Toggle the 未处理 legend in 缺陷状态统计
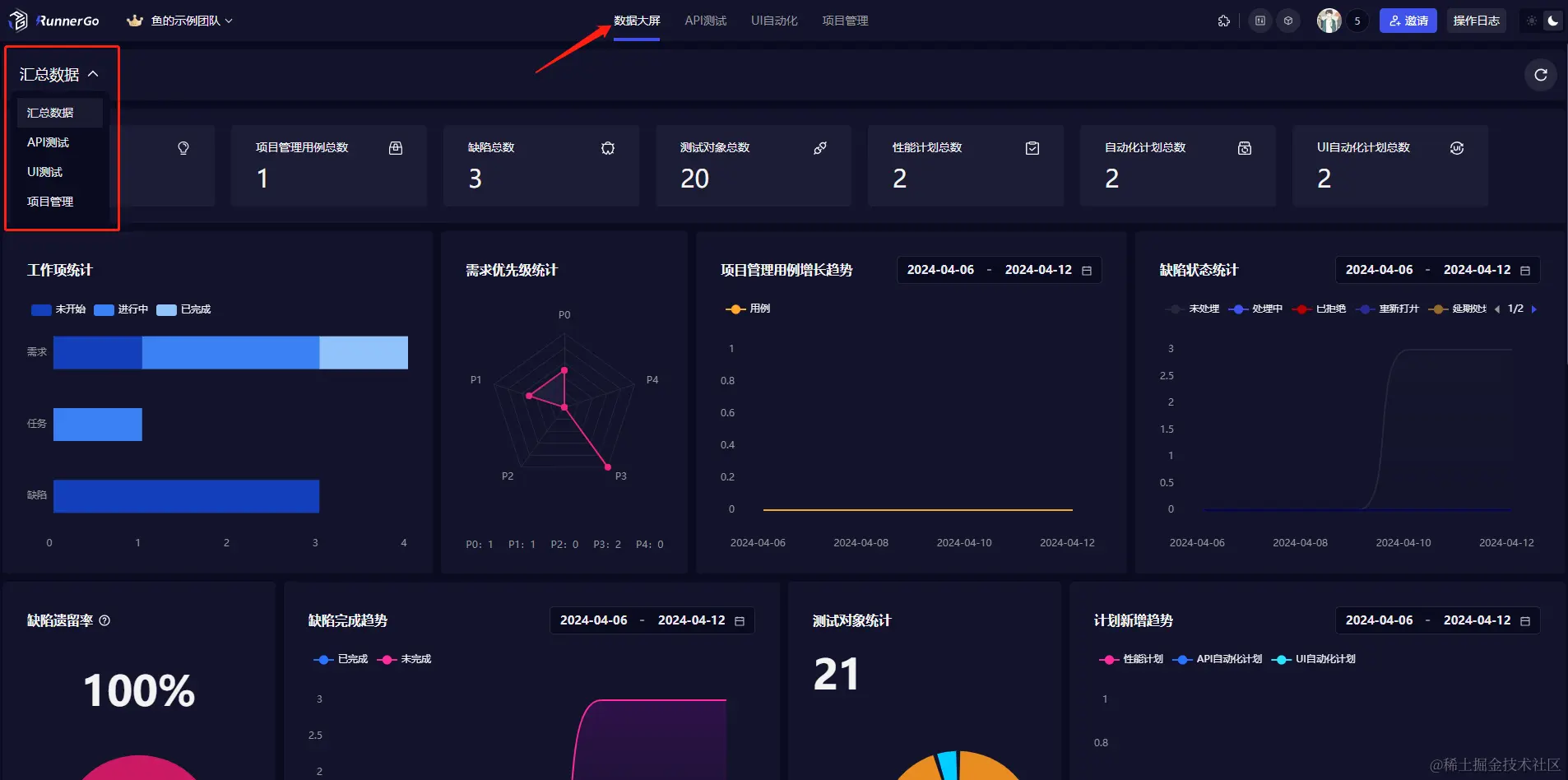 click(1193, 309)
